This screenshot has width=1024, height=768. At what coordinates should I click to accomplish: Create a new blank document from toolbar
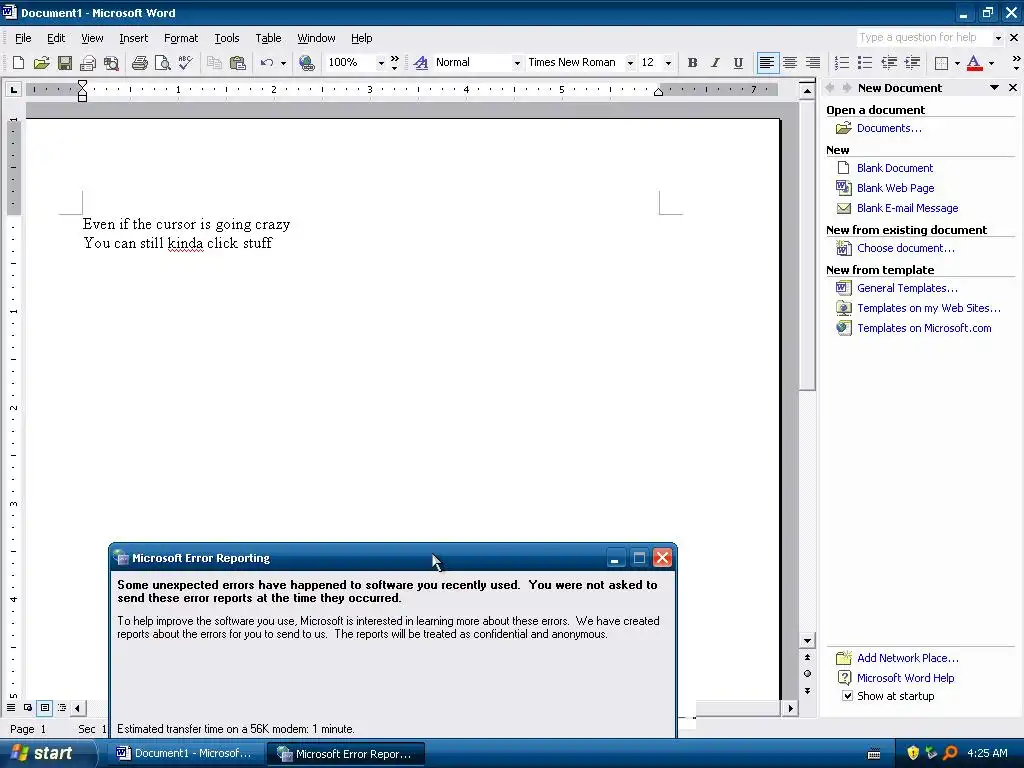tap(18, 63)
